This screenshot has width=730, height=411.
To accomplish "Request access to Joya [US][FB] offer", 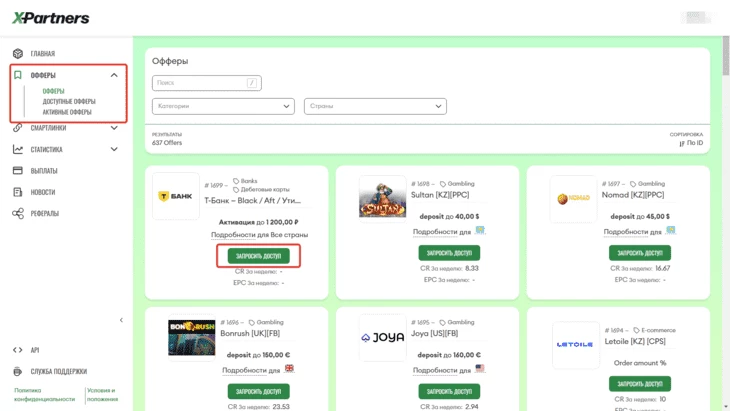I will click(x=449, y=391).
